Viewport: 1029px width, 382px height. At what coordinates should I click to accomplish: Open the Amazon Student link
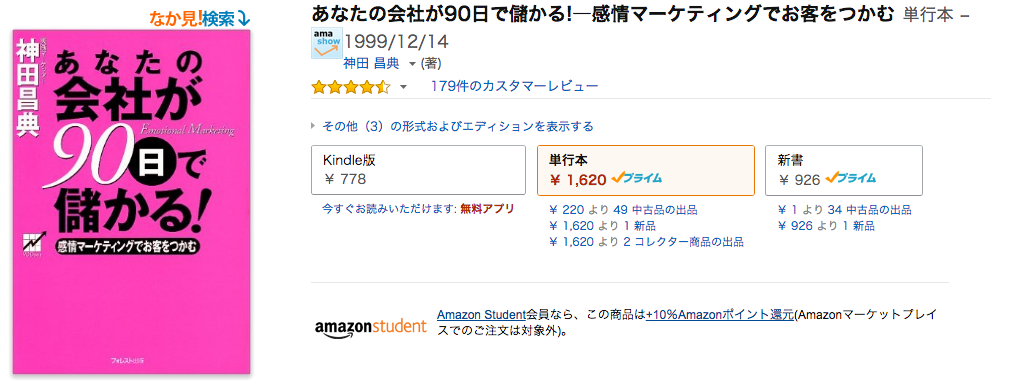pos(482,314)
